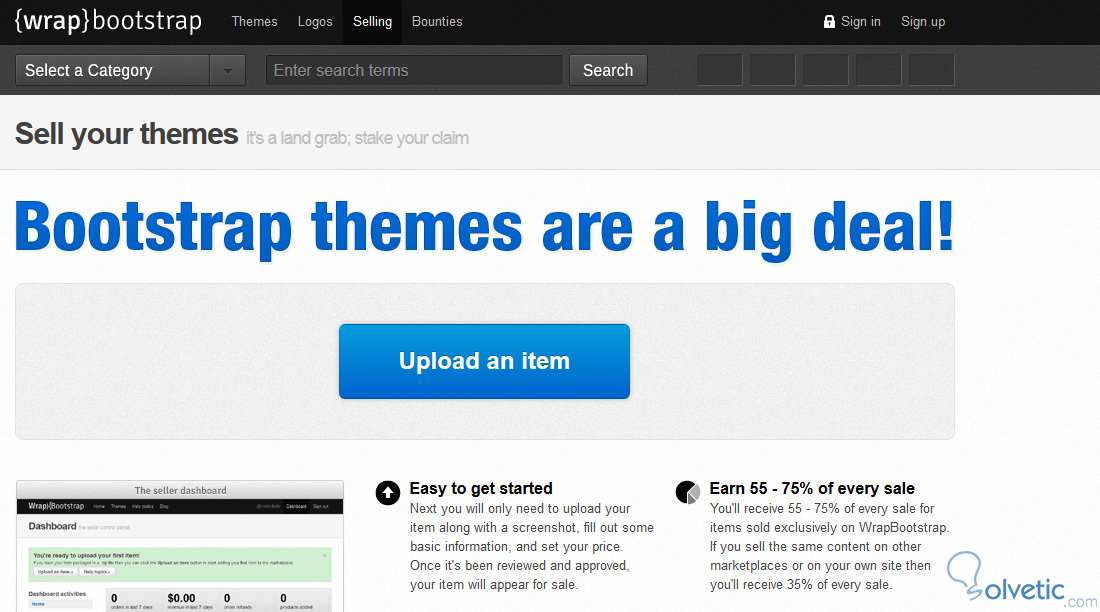Click the upload arrow icon near Easy to get started
Image resolution: width=1100 pixels, height=612 pixels.
pos(388,493)
